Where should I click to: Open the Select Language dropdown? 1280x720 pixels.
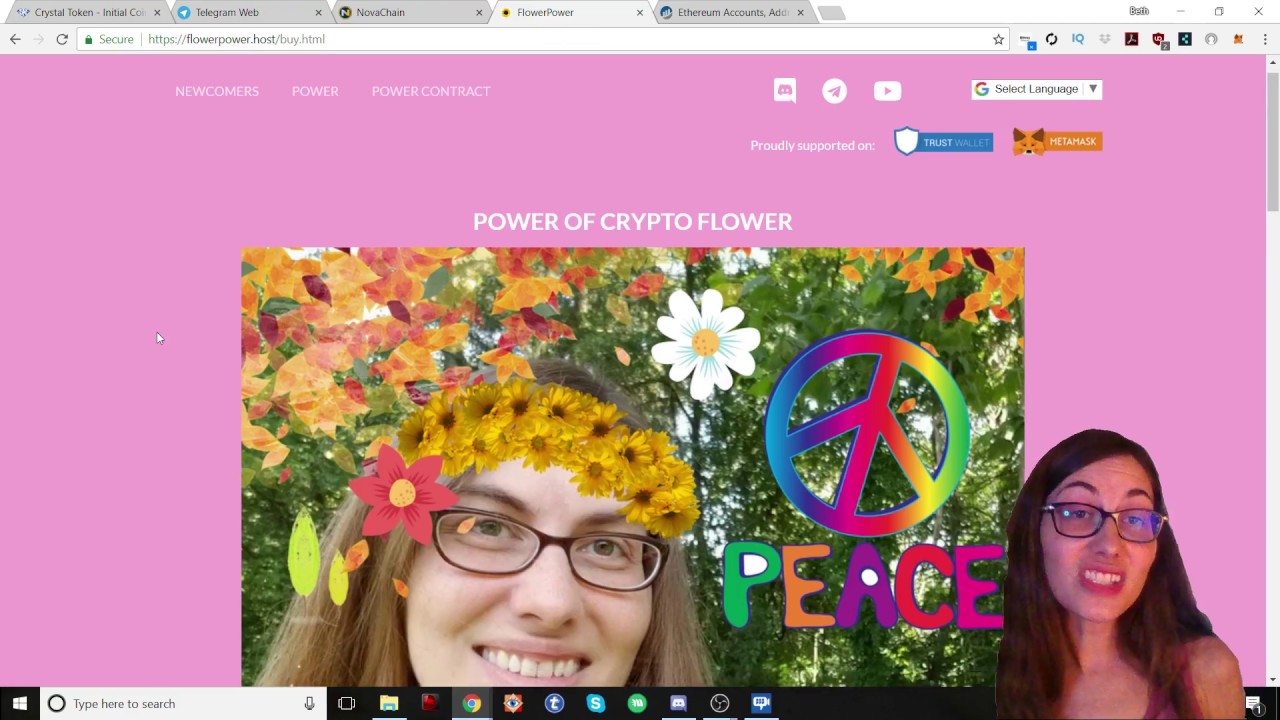point(1036,89)
